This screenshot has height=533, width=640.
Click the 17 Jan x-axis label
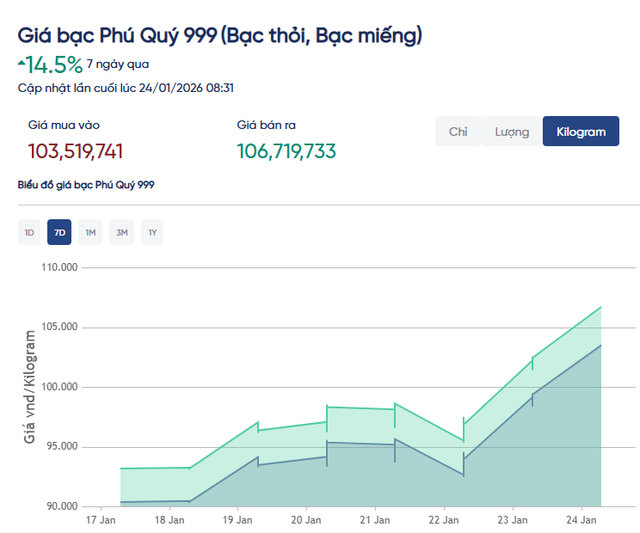pyautogui.click(x=100, y=520)
